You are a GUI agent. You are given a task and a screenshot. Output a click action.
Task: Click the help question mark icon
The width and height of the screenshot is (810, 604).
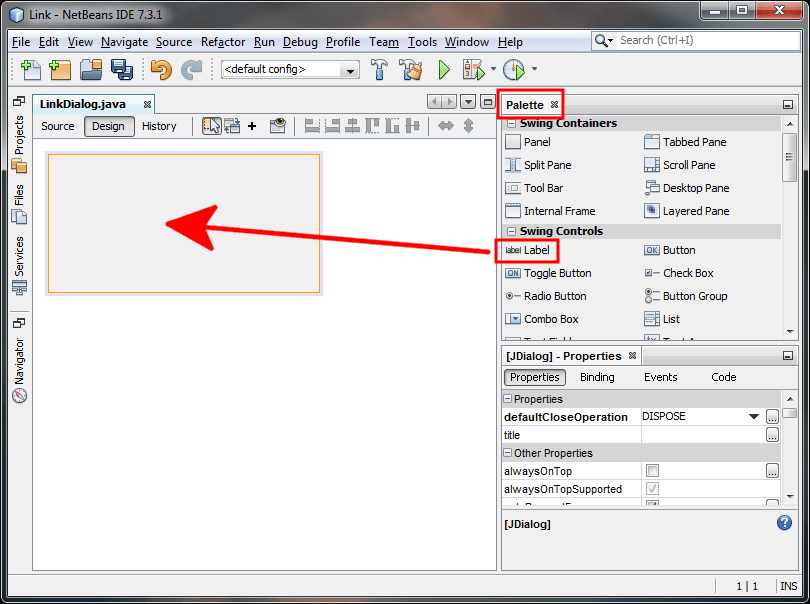[784, 523]
